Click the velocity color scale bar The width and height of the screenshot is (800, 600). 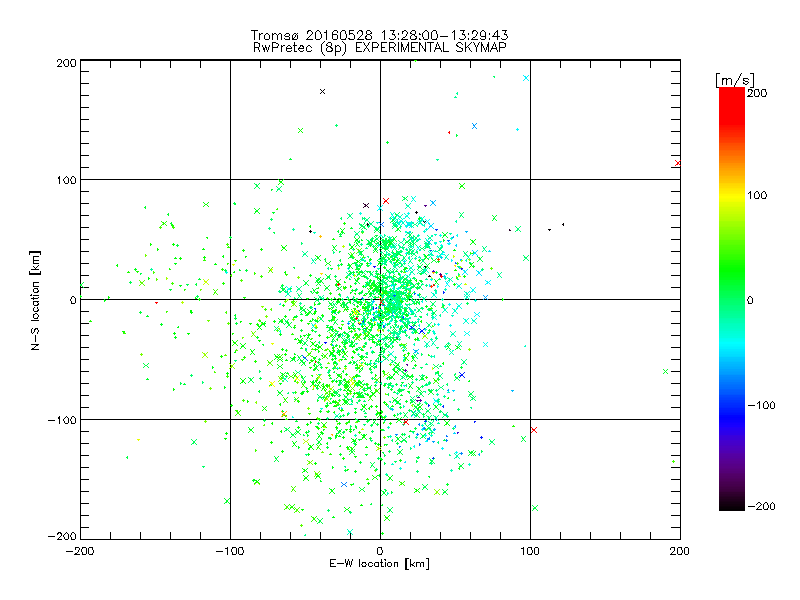[732, 298]
